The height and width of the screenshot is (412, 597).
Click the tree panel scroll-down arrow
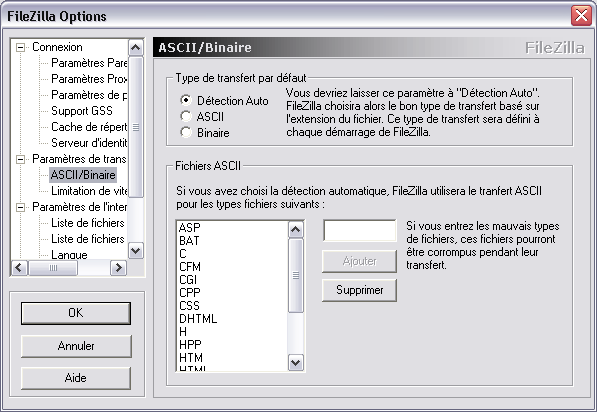coord(136,251)
